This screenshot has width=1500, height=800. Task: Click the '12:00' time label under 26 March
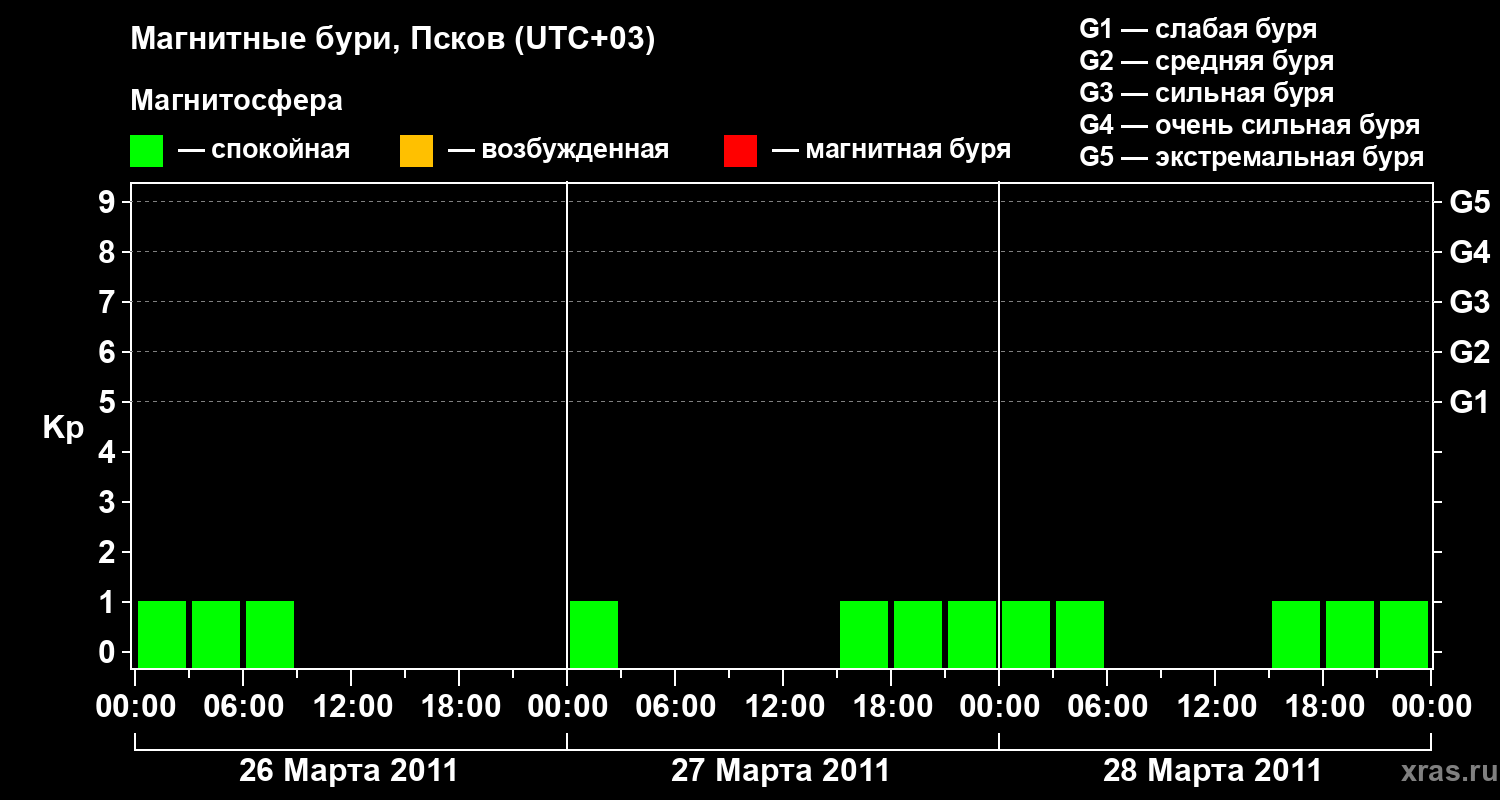(351, 707)
